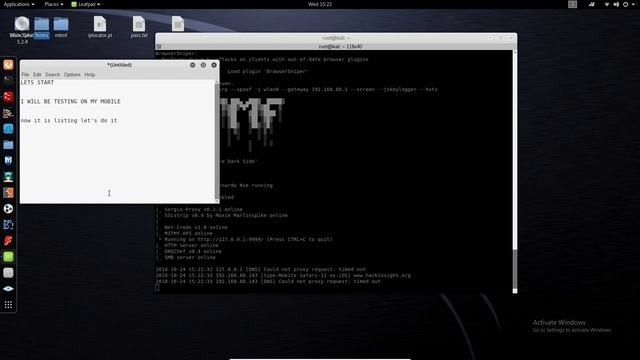Launch the orange Burp Suite dock icon
The height and width of the screenshot is (360, 640).
tap(8, 193)
